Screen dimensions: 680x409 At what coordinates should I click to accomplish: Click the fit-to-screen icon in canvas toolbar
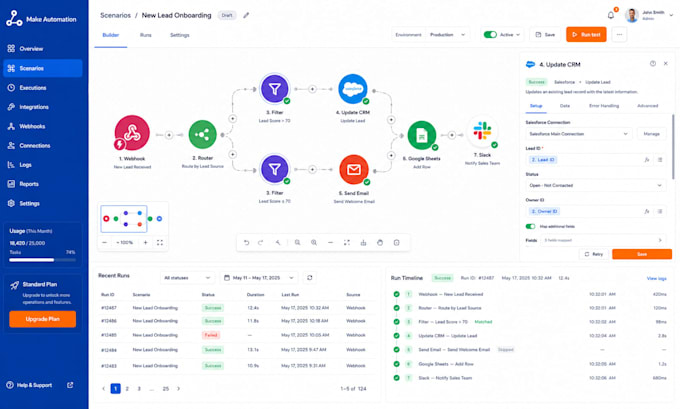(x=347, y=242)
